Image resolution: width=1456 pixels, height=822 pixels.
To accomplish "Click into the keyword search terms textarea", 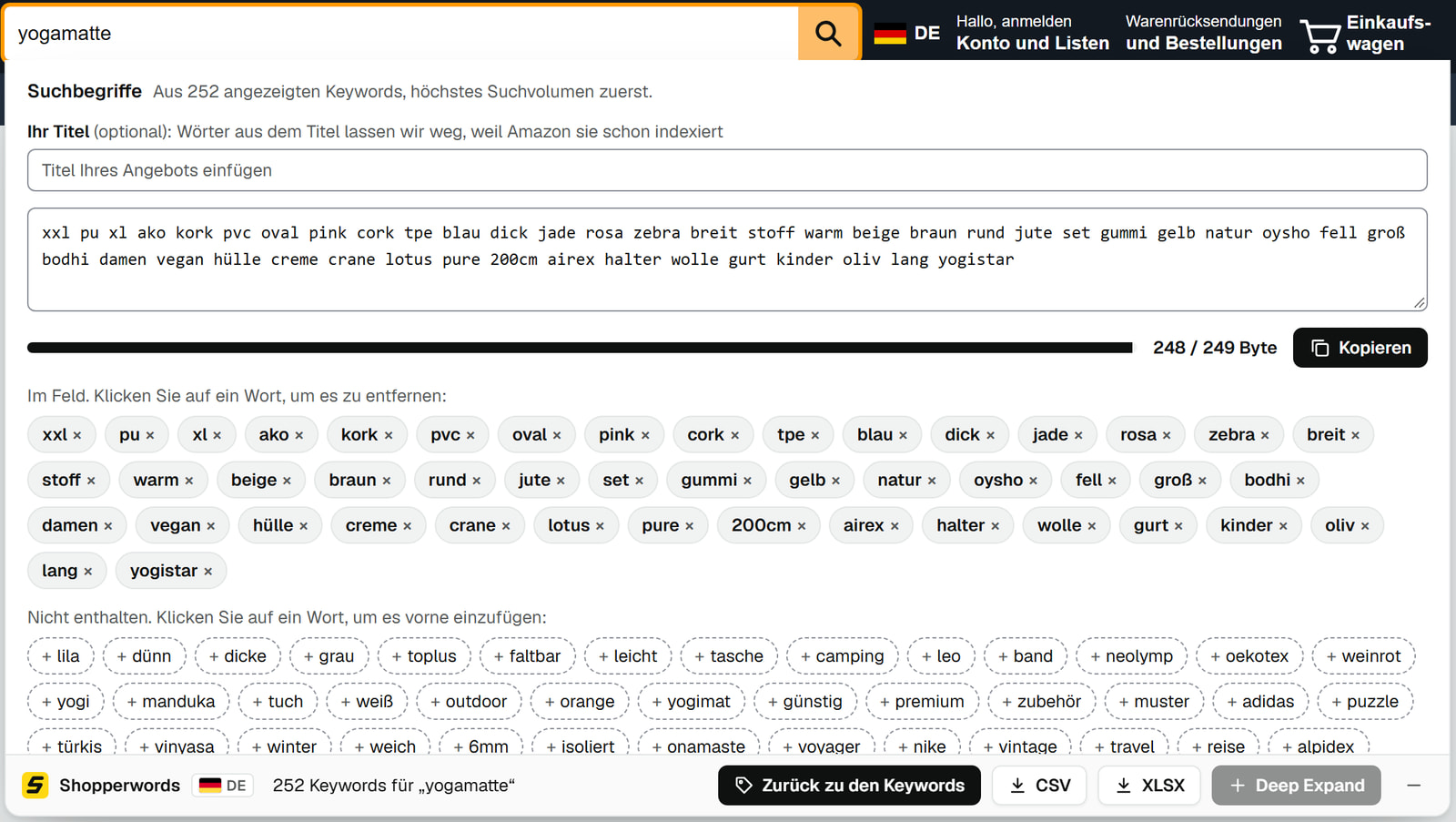I will pos(727,259).
